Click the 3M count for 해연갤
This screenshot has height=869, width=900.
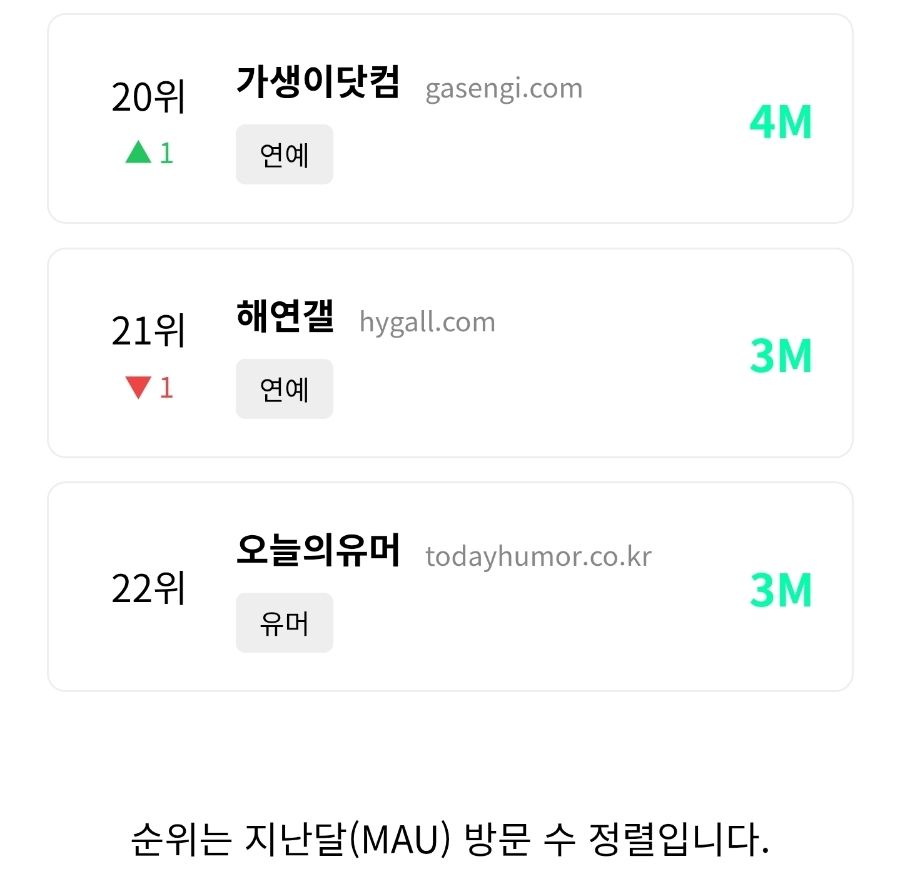click(x=781, y=356)
